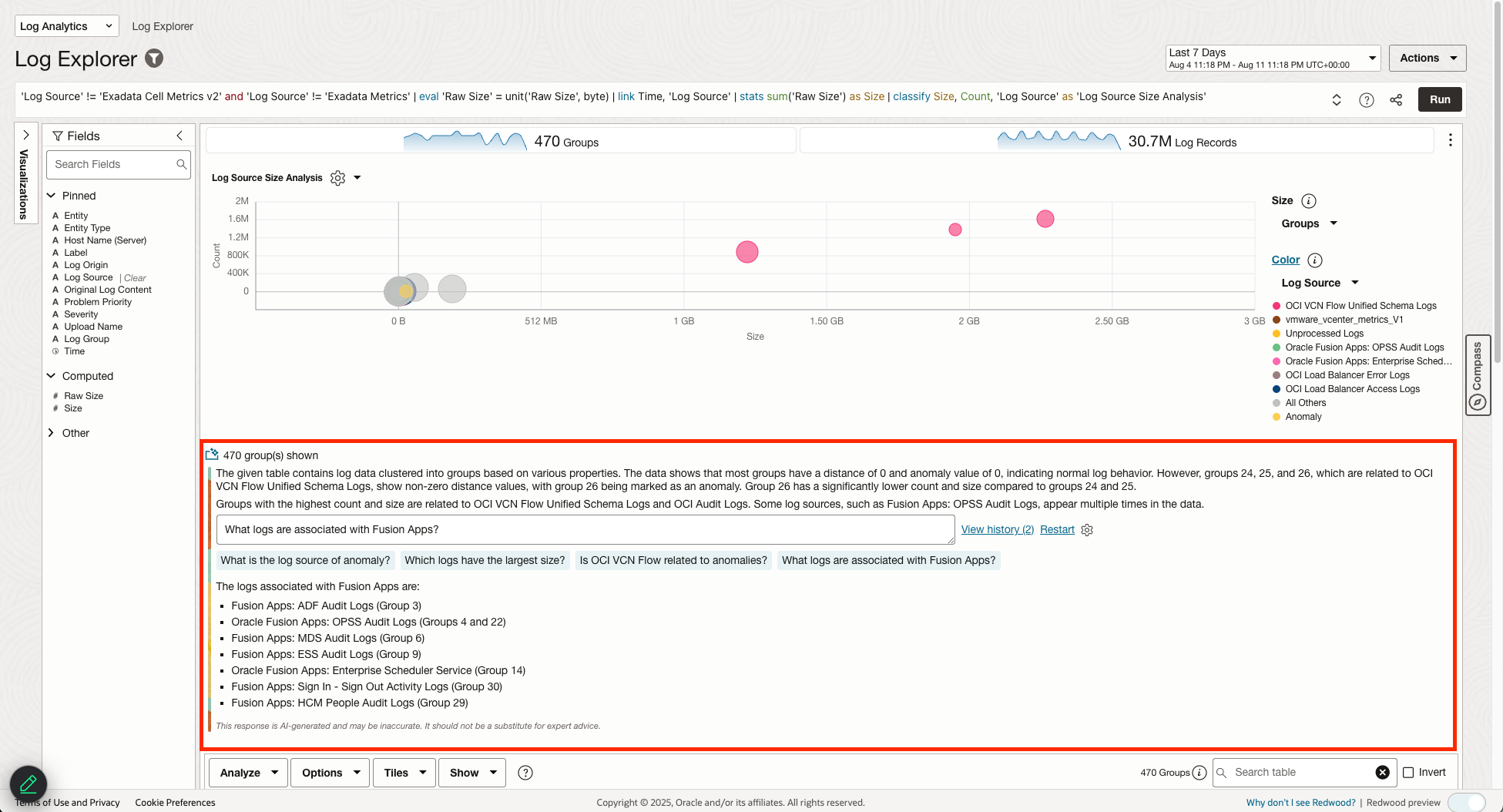1503x812 pixels.
Task: Open the Compass panel on the right edge
Action: tap(1478, 376)
